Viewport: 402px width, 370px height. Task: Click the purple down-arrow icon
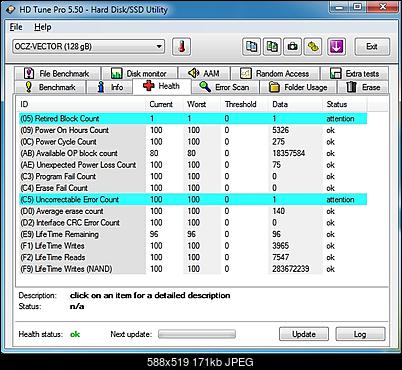coord(336,46)
